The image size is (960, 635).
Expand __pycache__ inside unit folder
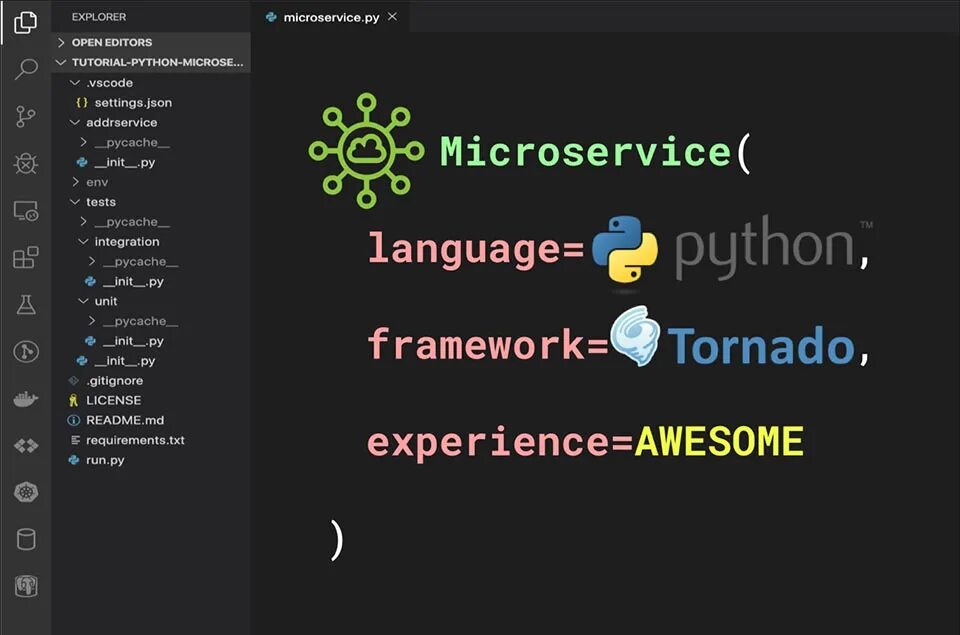pos(151,321)
